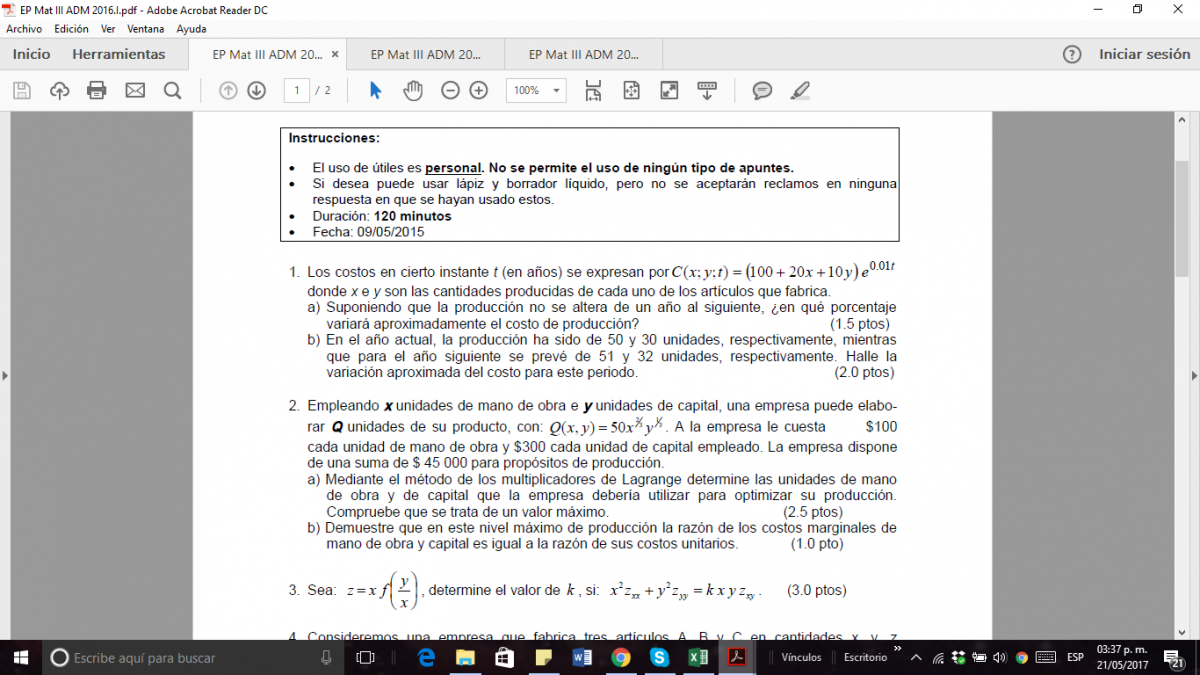
Task: Click the page number input field
Action: pyautogui.click(x=296, y=91)
